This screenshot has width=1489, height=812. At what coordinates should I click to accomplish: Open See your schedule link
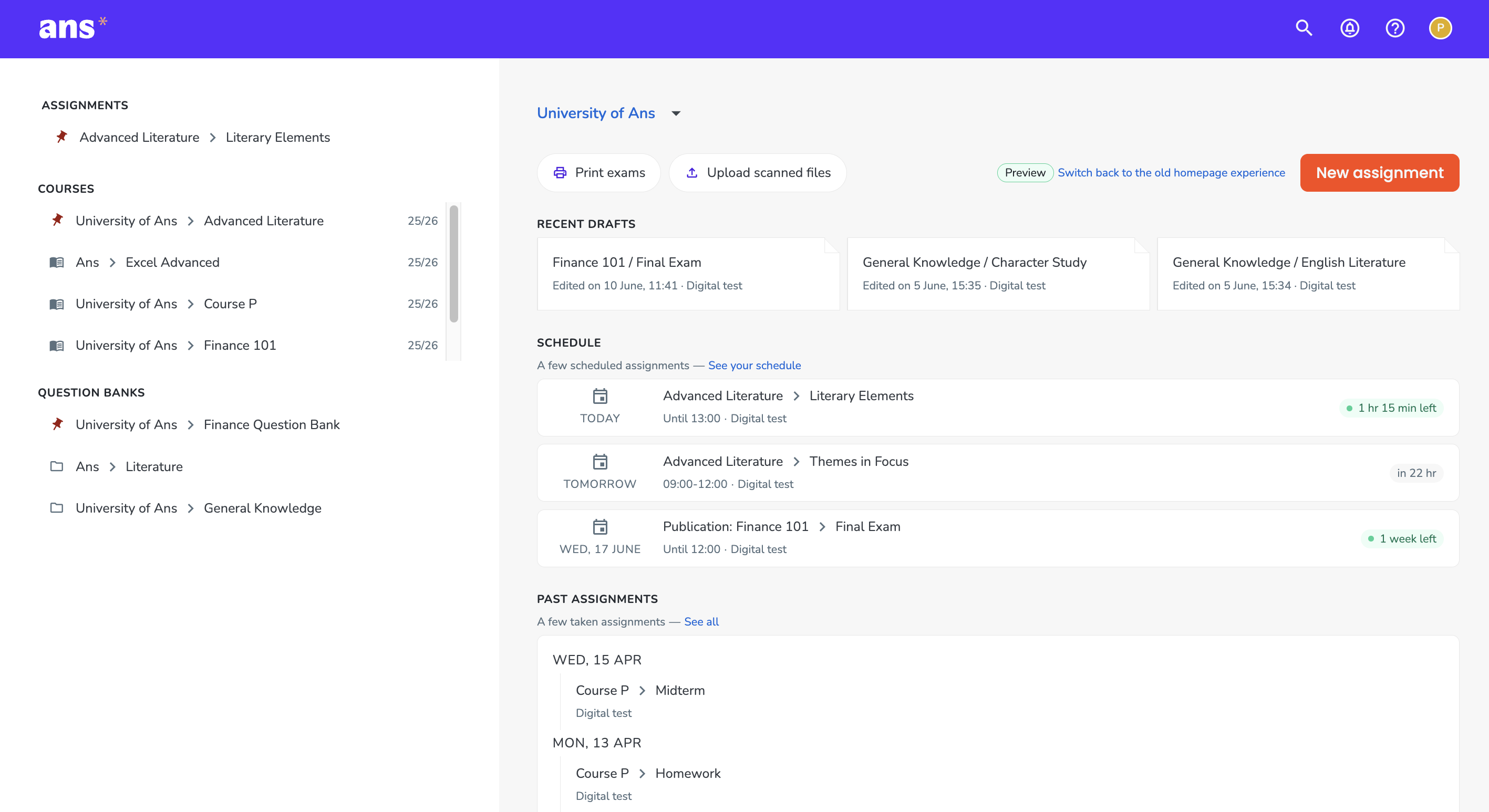coord(754,365)
